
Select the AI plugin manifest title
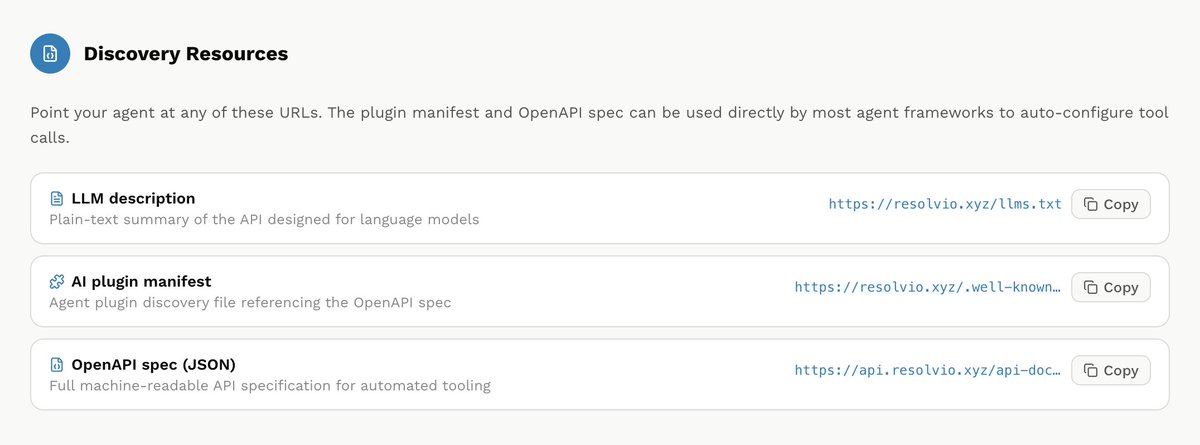coord(141,282)
